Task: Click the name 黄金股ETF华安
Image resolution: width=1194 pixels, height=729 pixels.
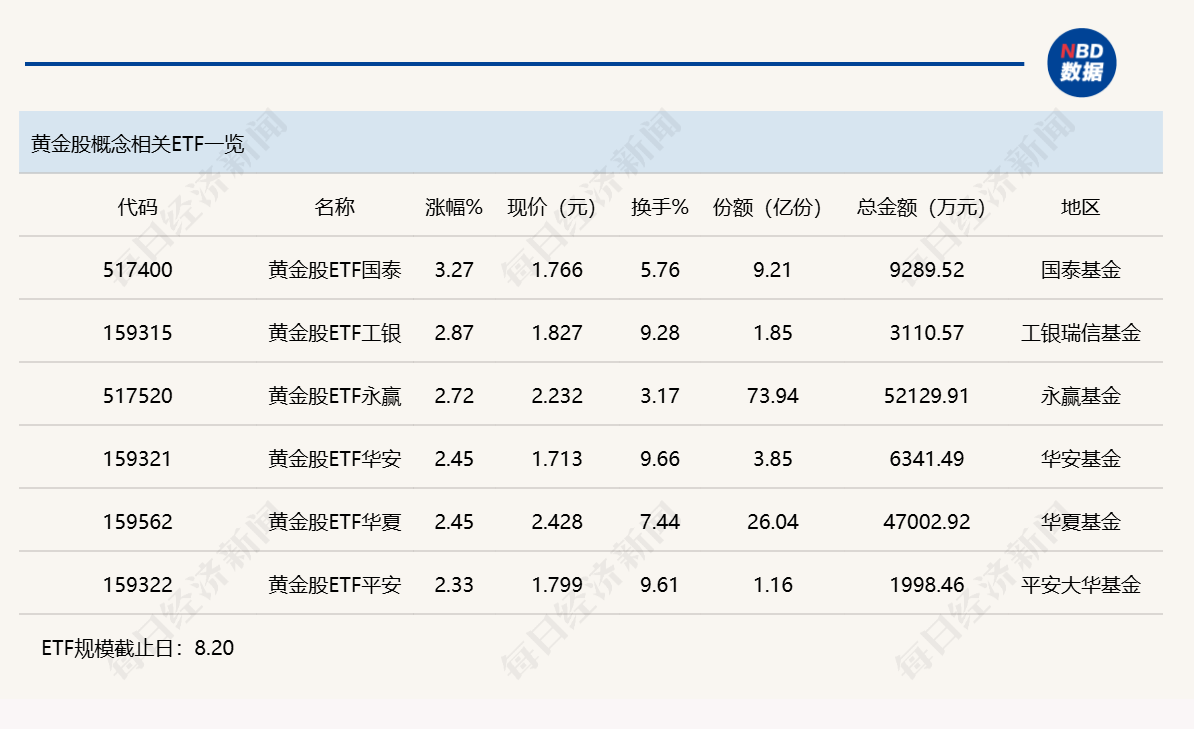Action: tap(334, 459)
